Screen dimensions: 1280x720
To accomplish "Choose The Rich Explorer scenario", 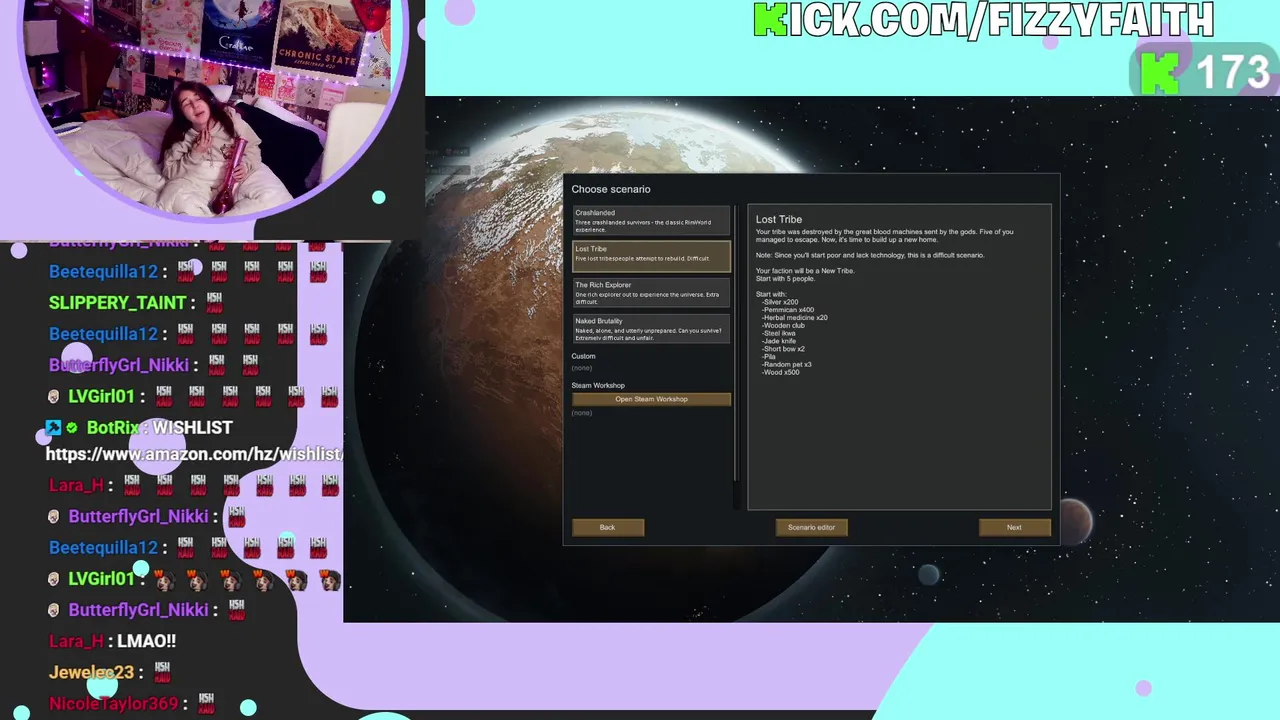I will (x=651, y=292).
